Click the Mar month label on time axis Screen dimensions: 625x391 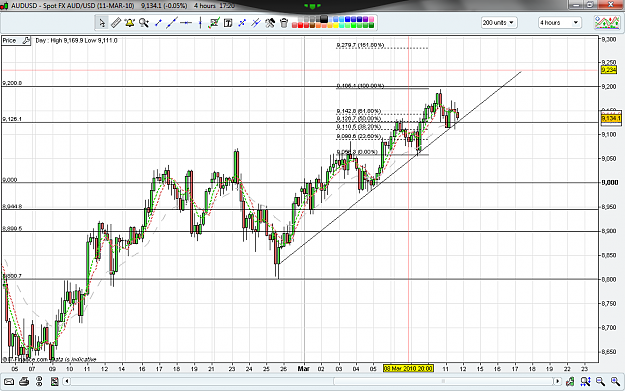pyautogui.click(x=303, y=369)
